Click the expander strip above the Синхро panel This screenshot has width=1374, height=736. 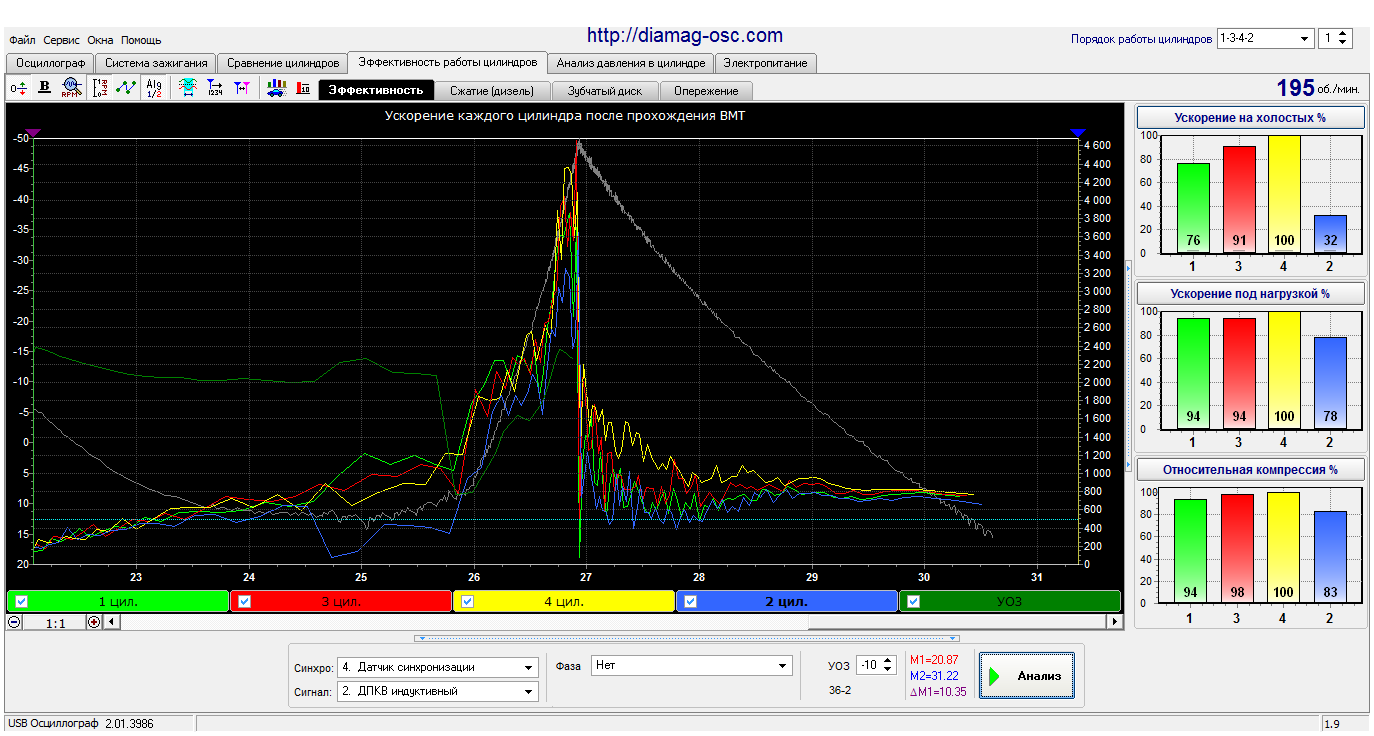[687, 638]
